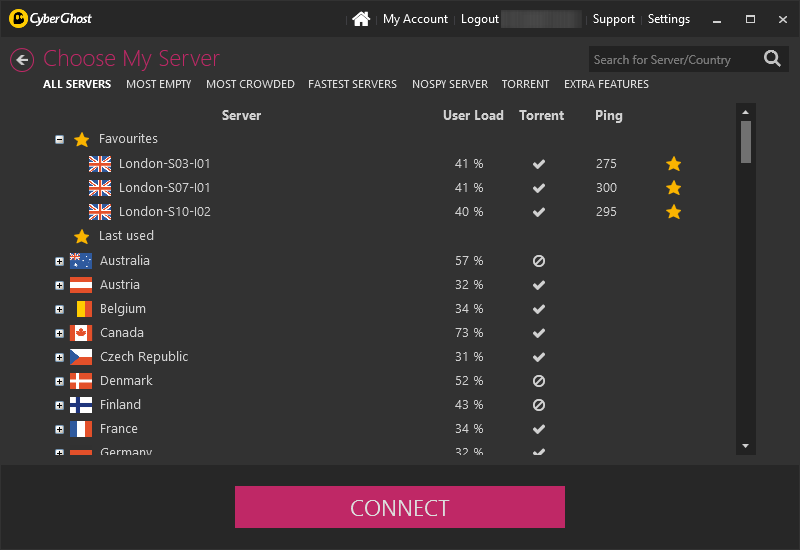Switch to the NOSPY SERVER tab

click(x=450, y=84)
